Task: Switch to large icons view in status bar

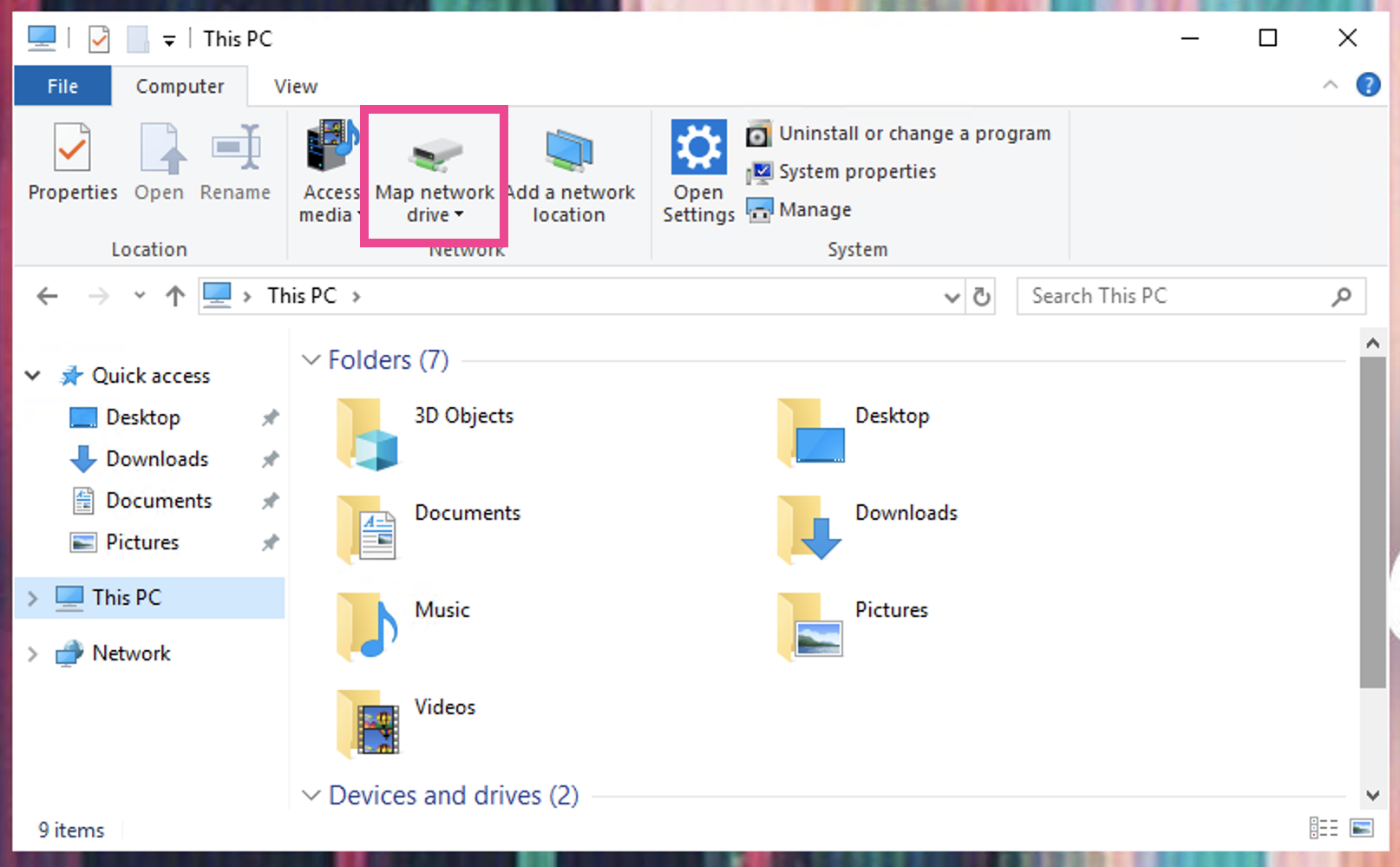Action: point(1362,828)
